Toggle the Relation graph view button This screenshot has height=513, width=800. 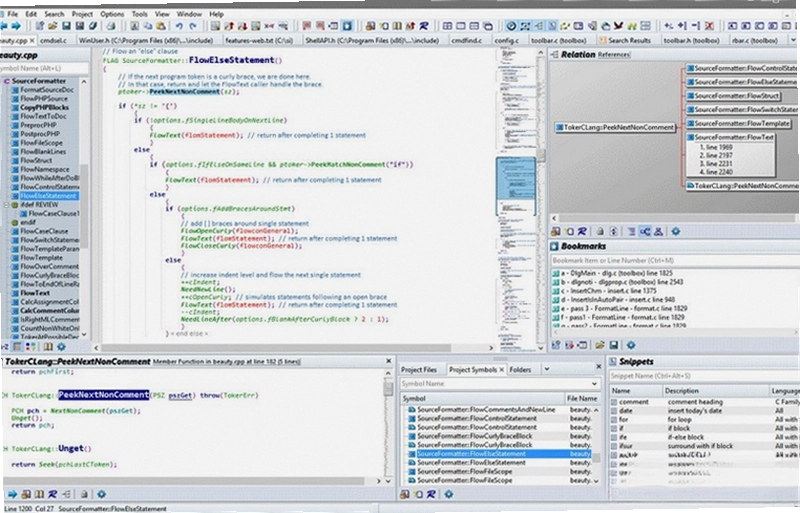click(x=645, y=232)
